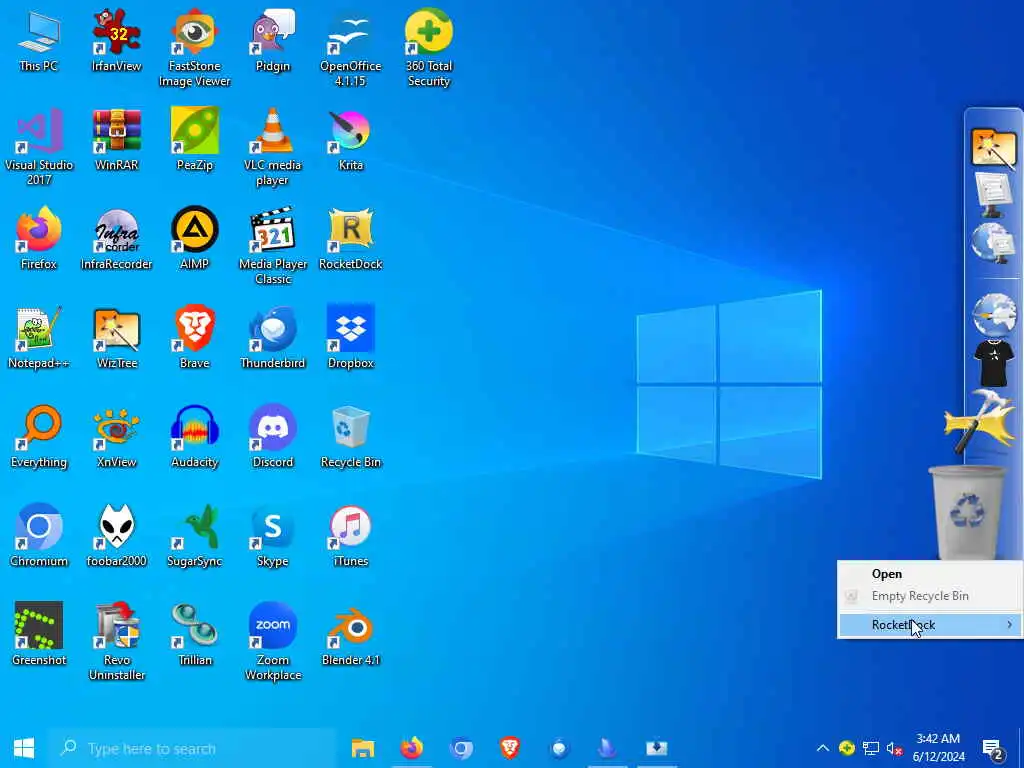
Task: Click VLC media player icon
Action: (x=273, y=147)
